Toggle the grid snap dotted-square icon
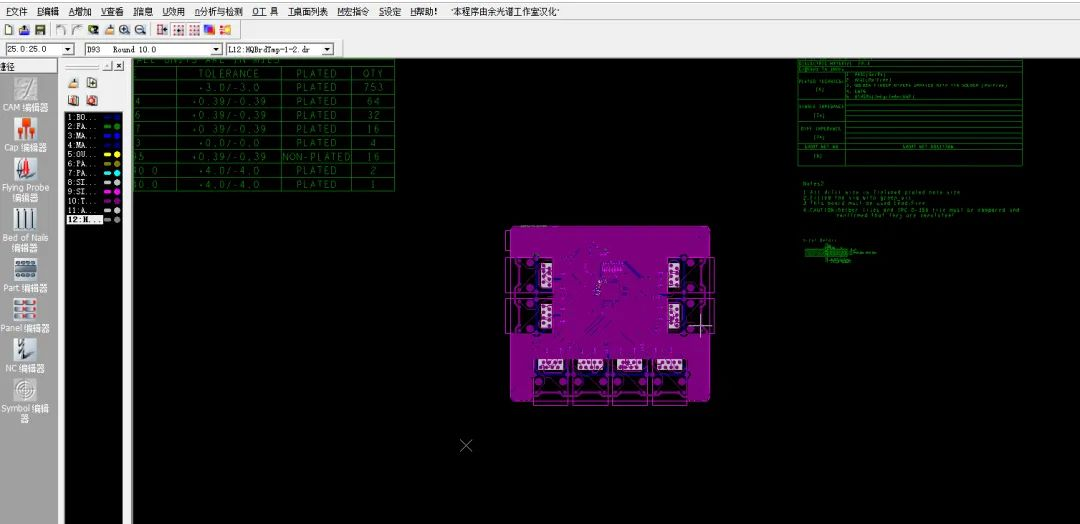The image size is (1080, 524). coord(178,30)
